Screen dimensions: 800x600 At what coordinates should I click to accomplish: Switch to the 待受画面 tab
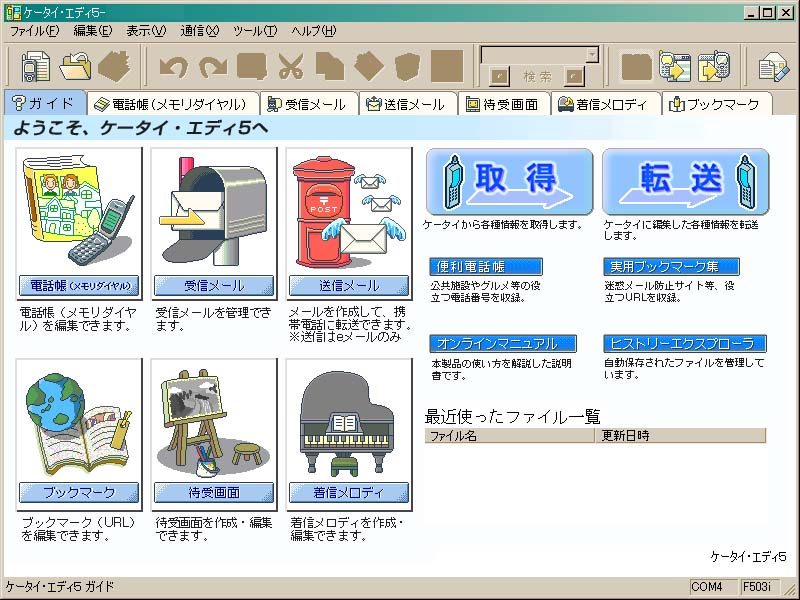click(x=504, y=105)
